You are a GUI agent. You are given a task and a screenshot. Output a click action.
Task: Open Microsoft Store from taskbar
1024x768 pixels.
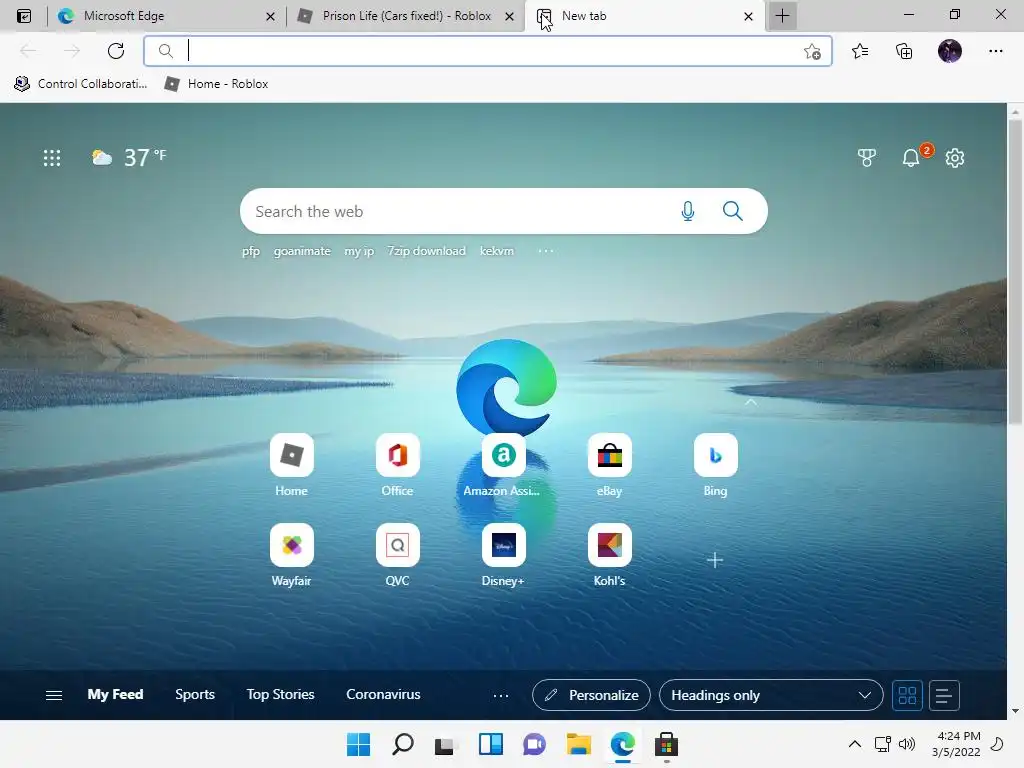(x=666, y=744)
